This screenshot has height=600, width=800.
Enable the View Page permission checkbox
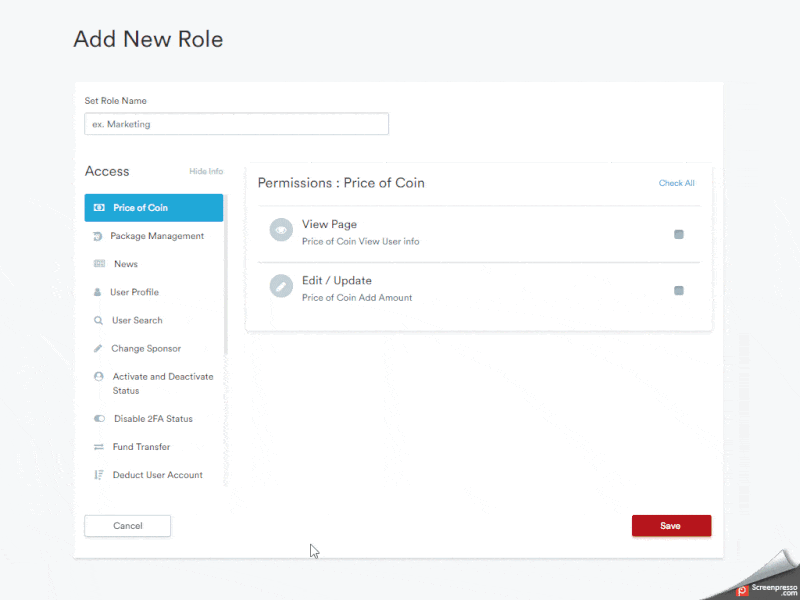(679, 234)
